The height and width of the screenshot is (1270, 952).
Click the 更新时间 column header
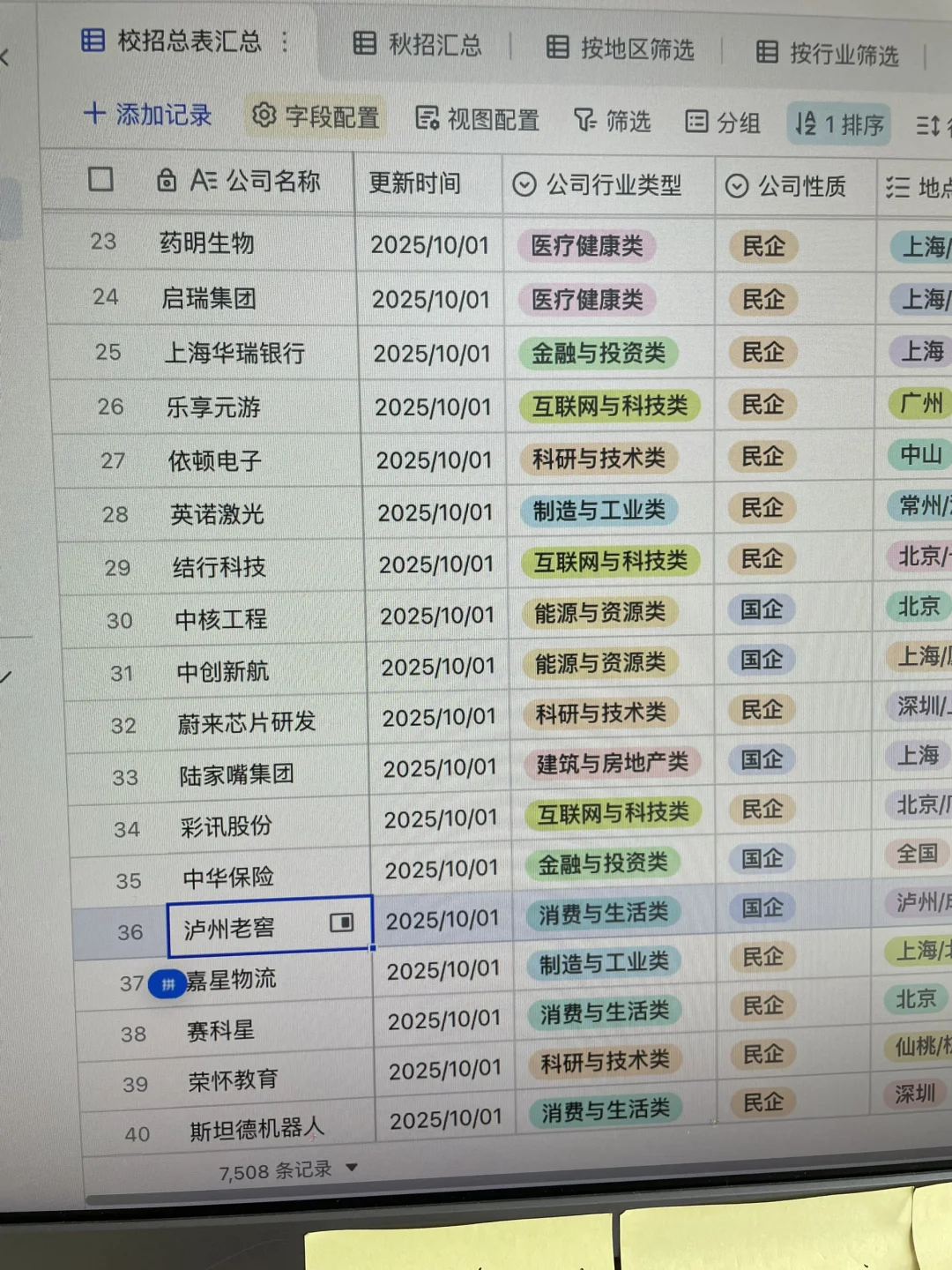point(414,183)
